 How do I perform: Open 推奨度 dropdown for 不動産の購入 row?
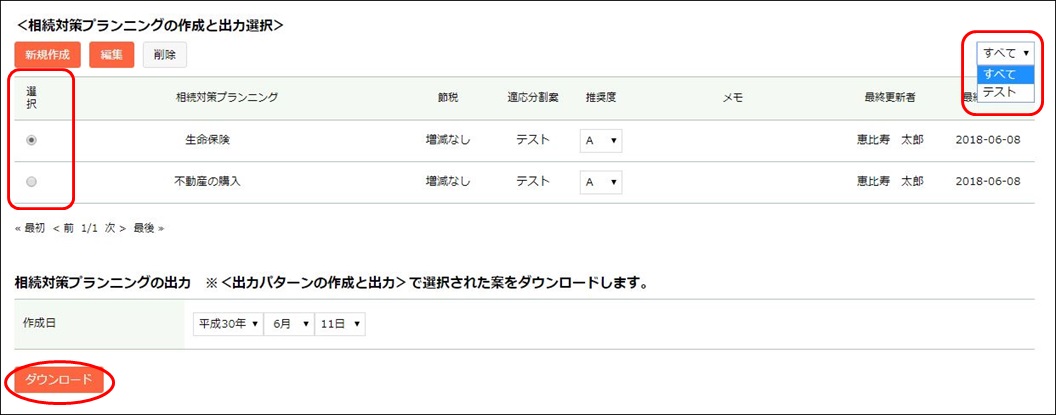click(x=601, y=182)
